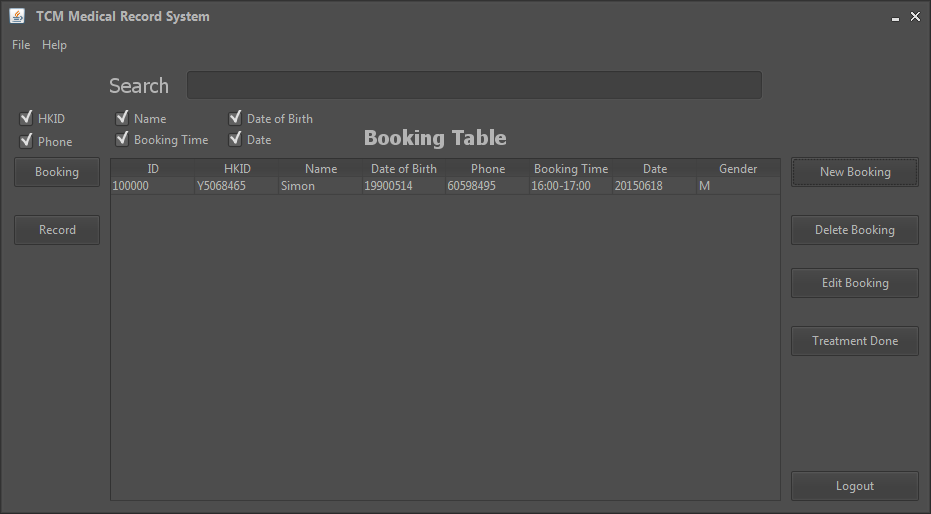The image size is (931, 514).
Task: Click the Phone column header
Action: (x=487, y=169)
